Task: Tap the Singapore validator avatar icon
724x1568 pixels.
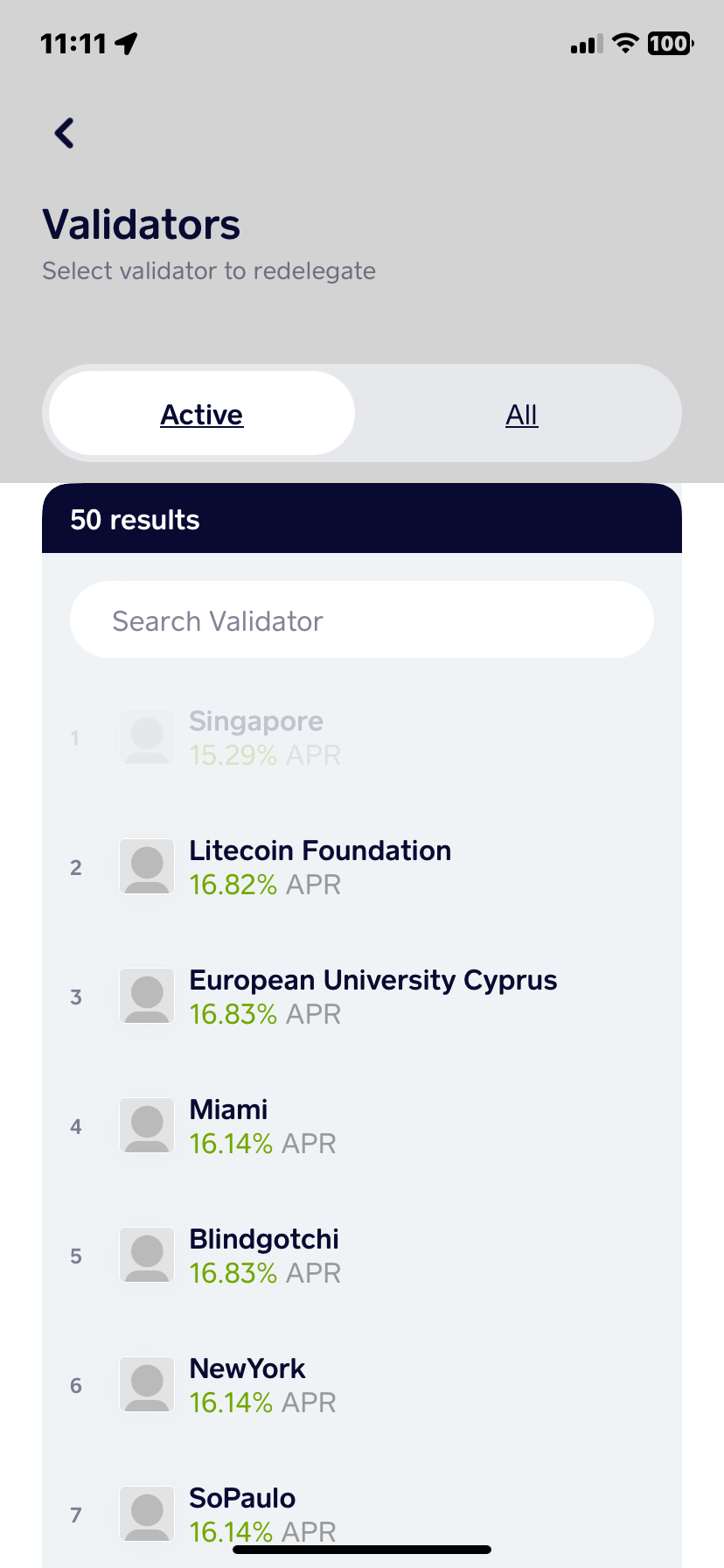Action: click(147, 737)
